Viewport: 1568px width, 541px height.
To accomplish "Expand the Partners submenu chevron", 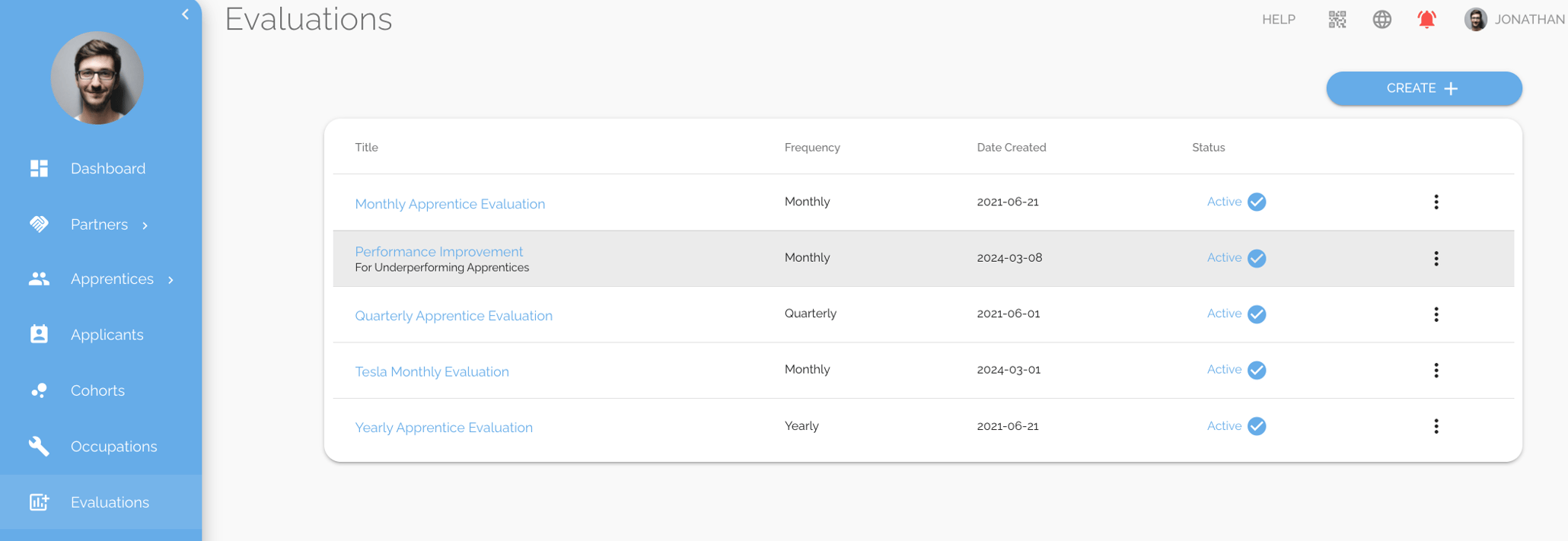I will click(145, 225).
